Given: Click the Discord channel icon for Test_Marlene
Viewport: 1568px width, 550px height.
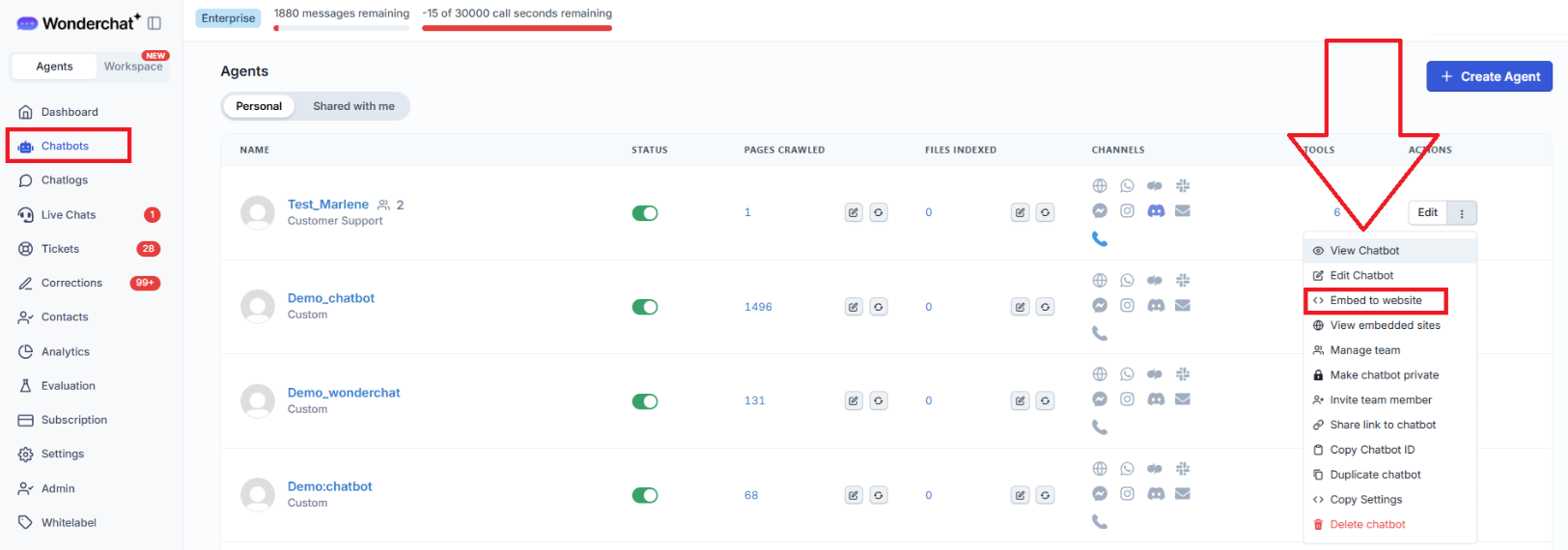Looking at the screenshot, I should (x=1156, y=210).
